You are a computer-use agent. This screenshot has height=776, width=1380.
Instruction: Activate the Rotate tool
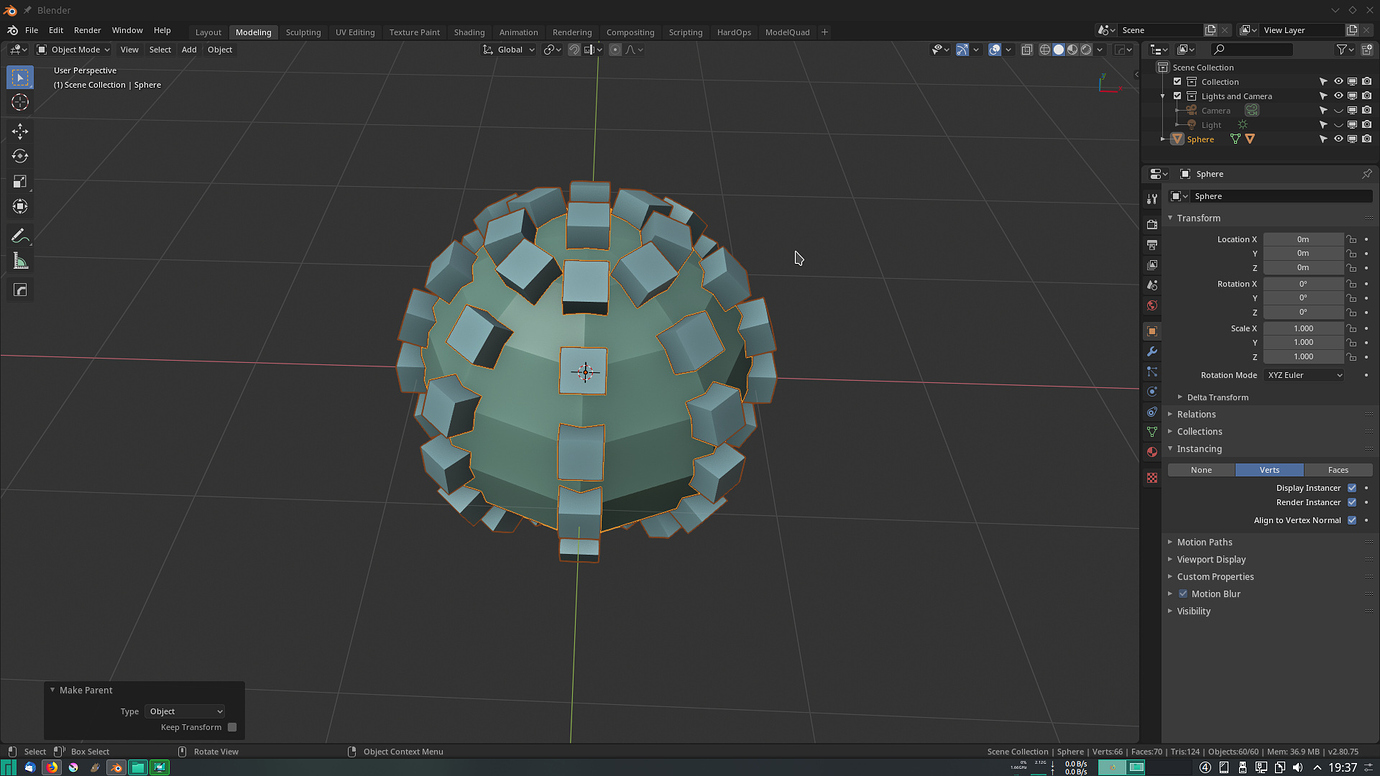(x=19, y=156)
